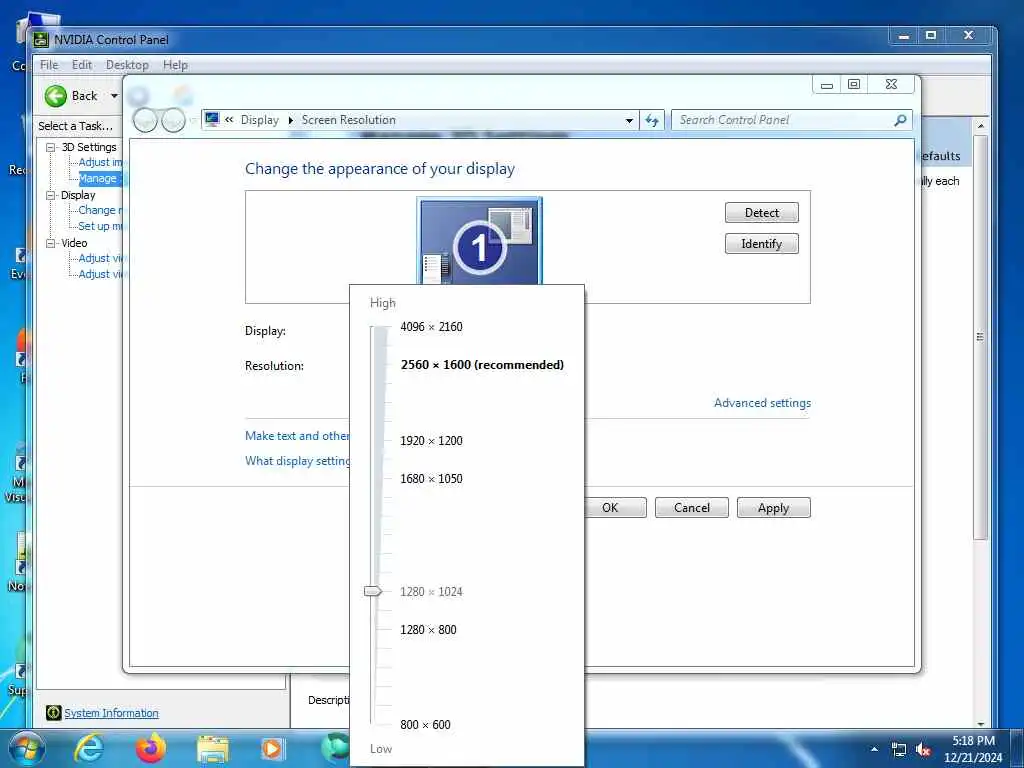This screenshot has height=768, width=1024.
Task: Collapse the Display tree node
Action: pyautogui.click(x=50, y=195)
